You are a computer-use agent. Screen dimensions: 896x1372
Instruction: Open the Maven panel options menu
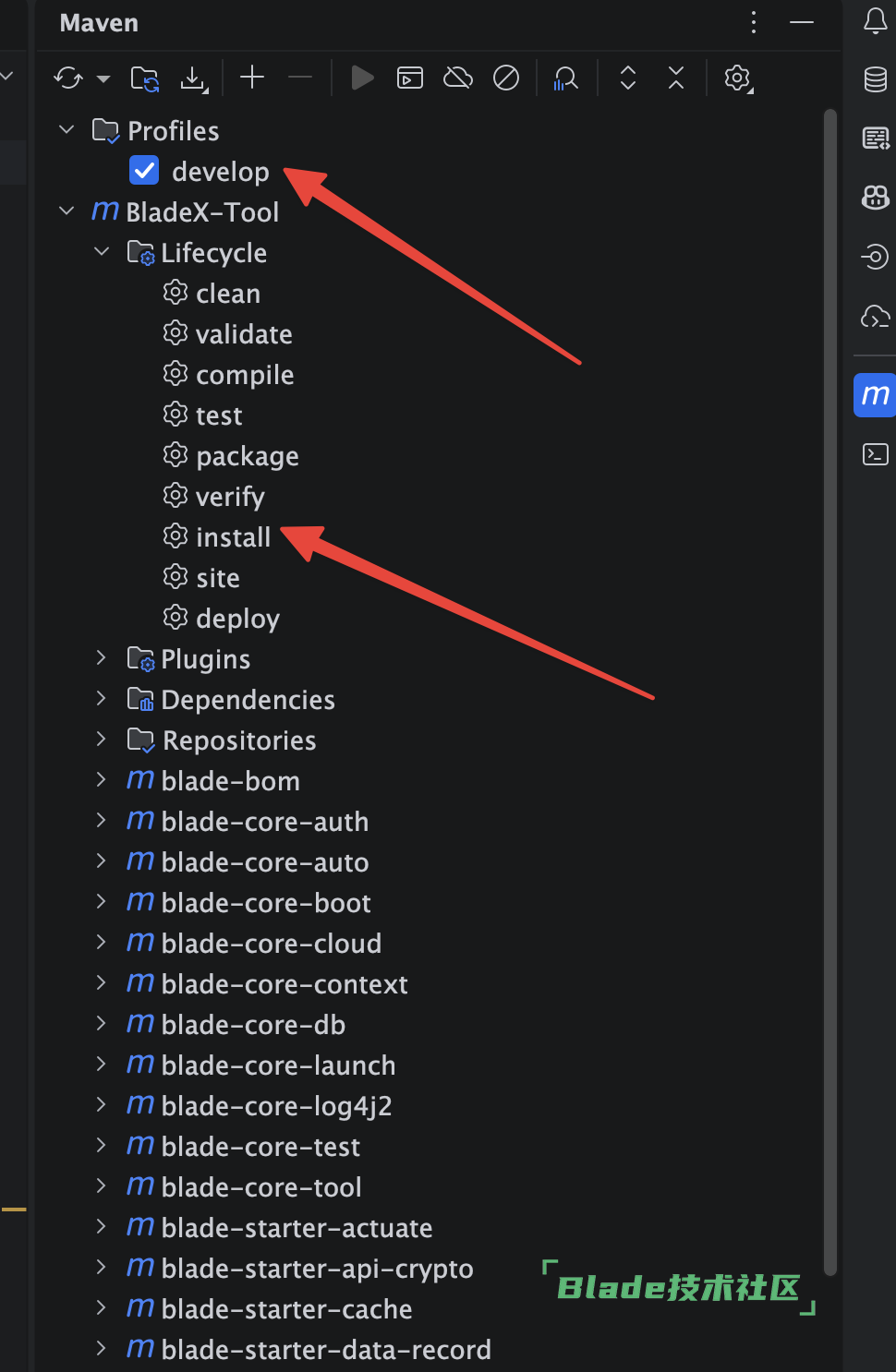[x=754, y=22]
